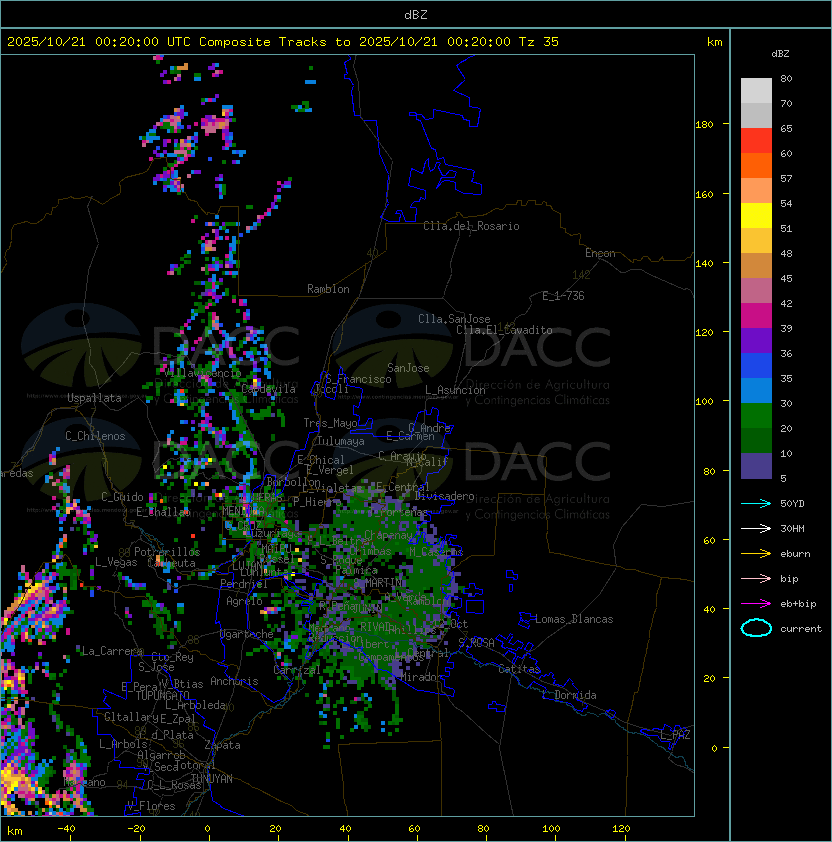Click the 'C_Chilenos' map label
The height and width of the screenshot is (842, 832).
tap(95, 436)
